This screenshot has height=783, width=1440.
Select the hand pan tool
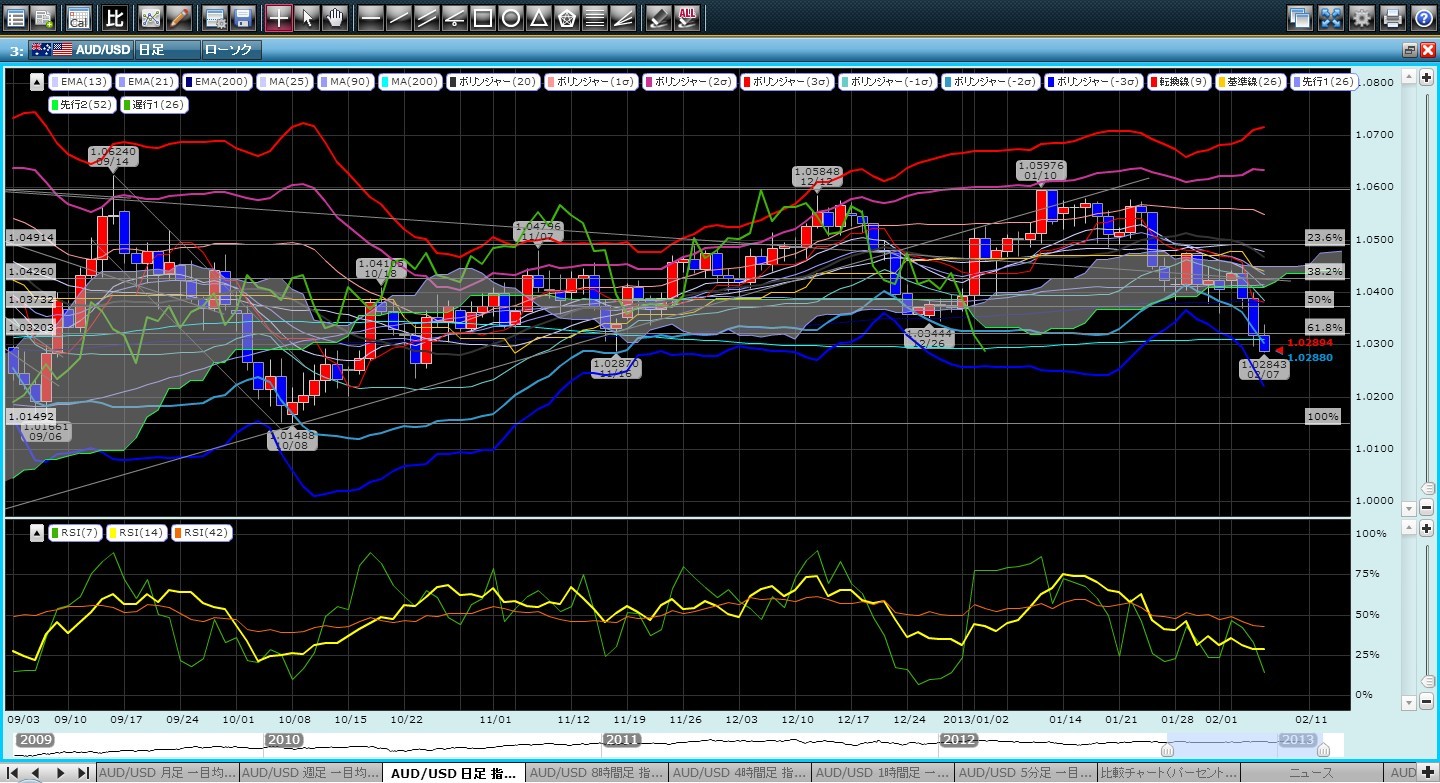tap(336, 17)
